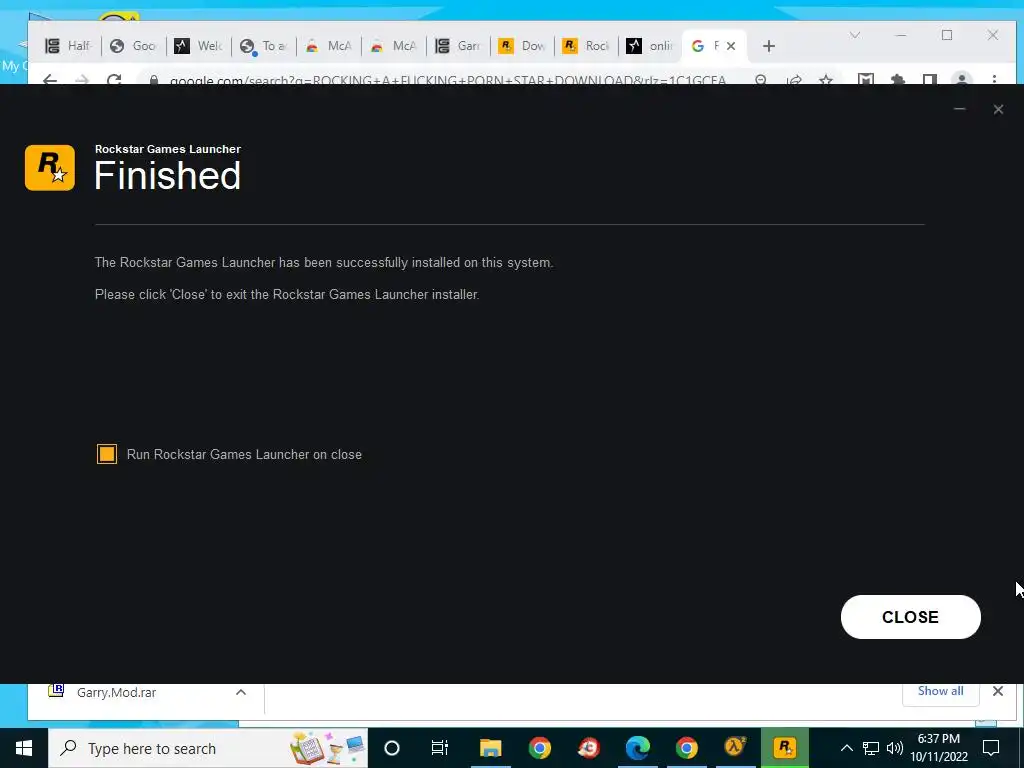Image resolution: width=1024 pixels, height=768 pixels.
Task: Open the volume control in system tray
Action: click(895, 748)
